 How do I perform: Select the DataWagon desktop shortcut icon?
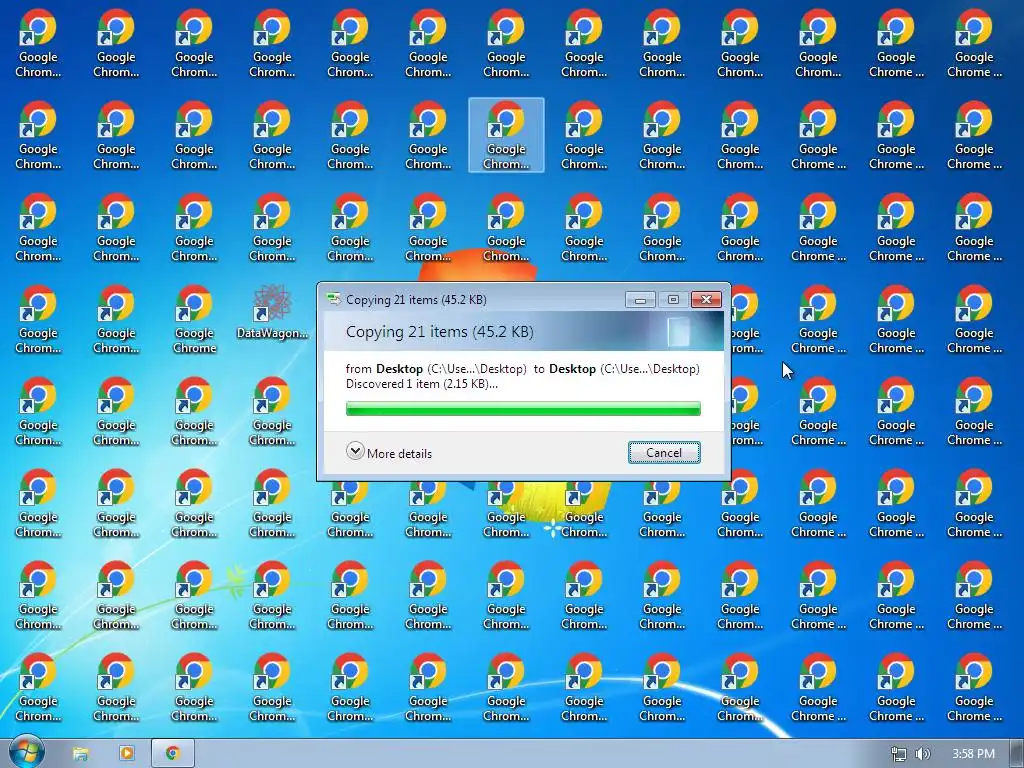(272, 312)
